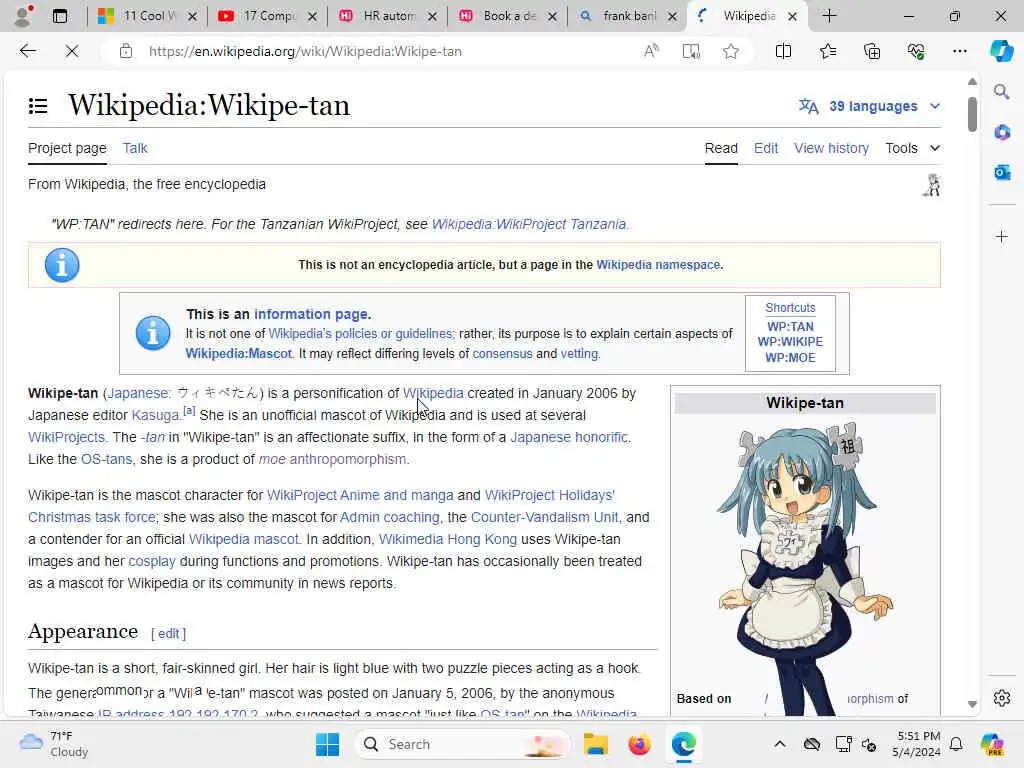Show hidden system tray icons

coord(780,744)
